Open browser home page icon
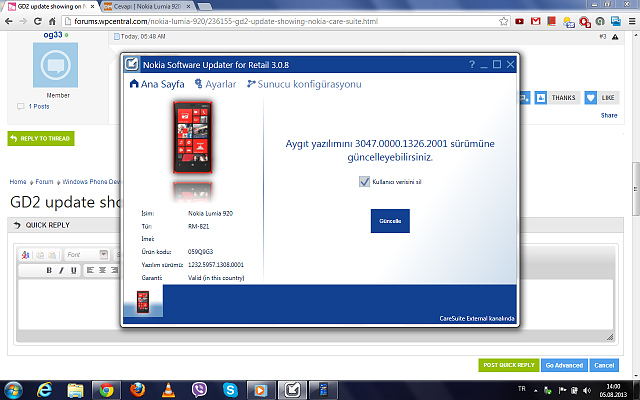The image size is (640, 400). click(x=52, y=21)
